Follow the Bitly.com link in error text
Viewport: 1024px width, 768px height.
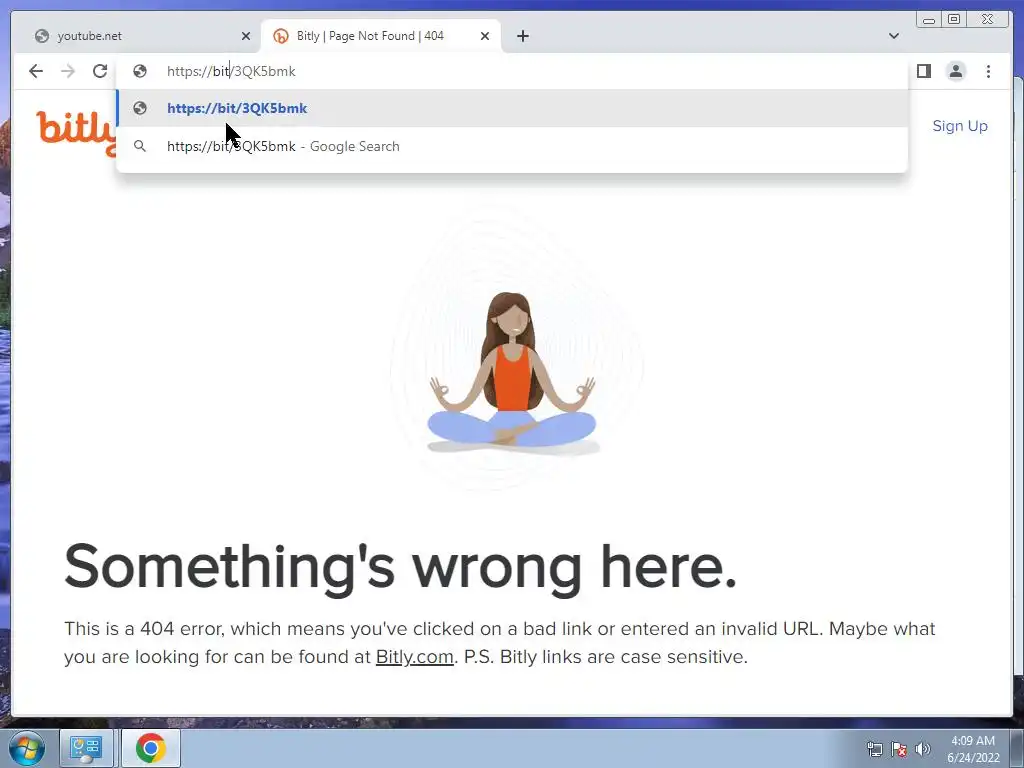tap(415, 656)
